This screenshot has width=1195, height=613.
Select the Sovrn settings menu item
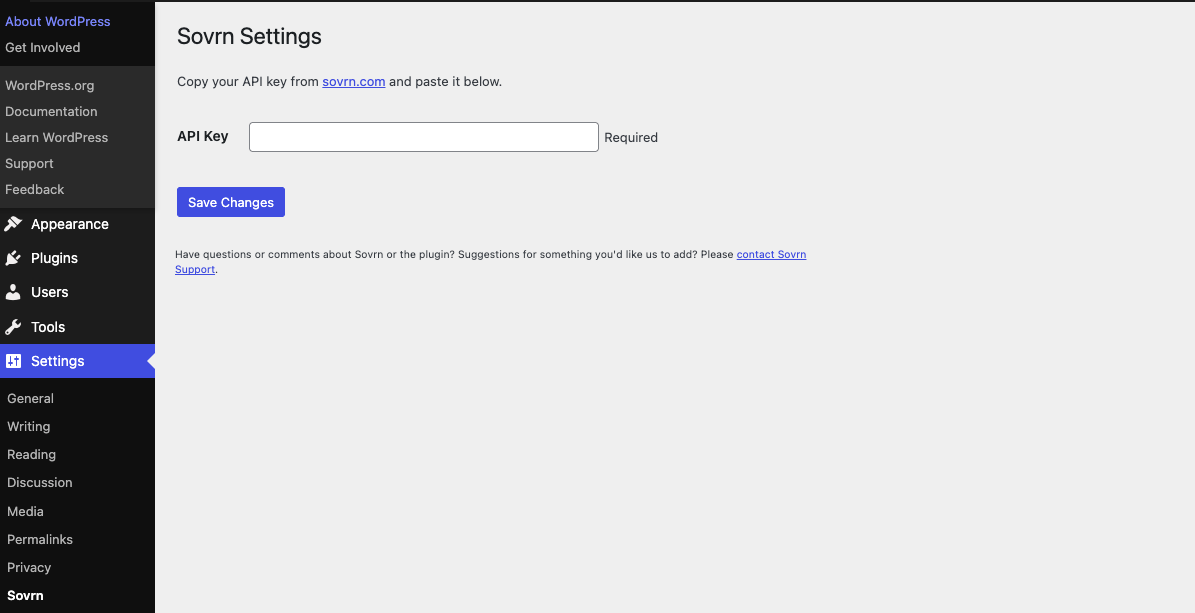(x=24, y=595)
